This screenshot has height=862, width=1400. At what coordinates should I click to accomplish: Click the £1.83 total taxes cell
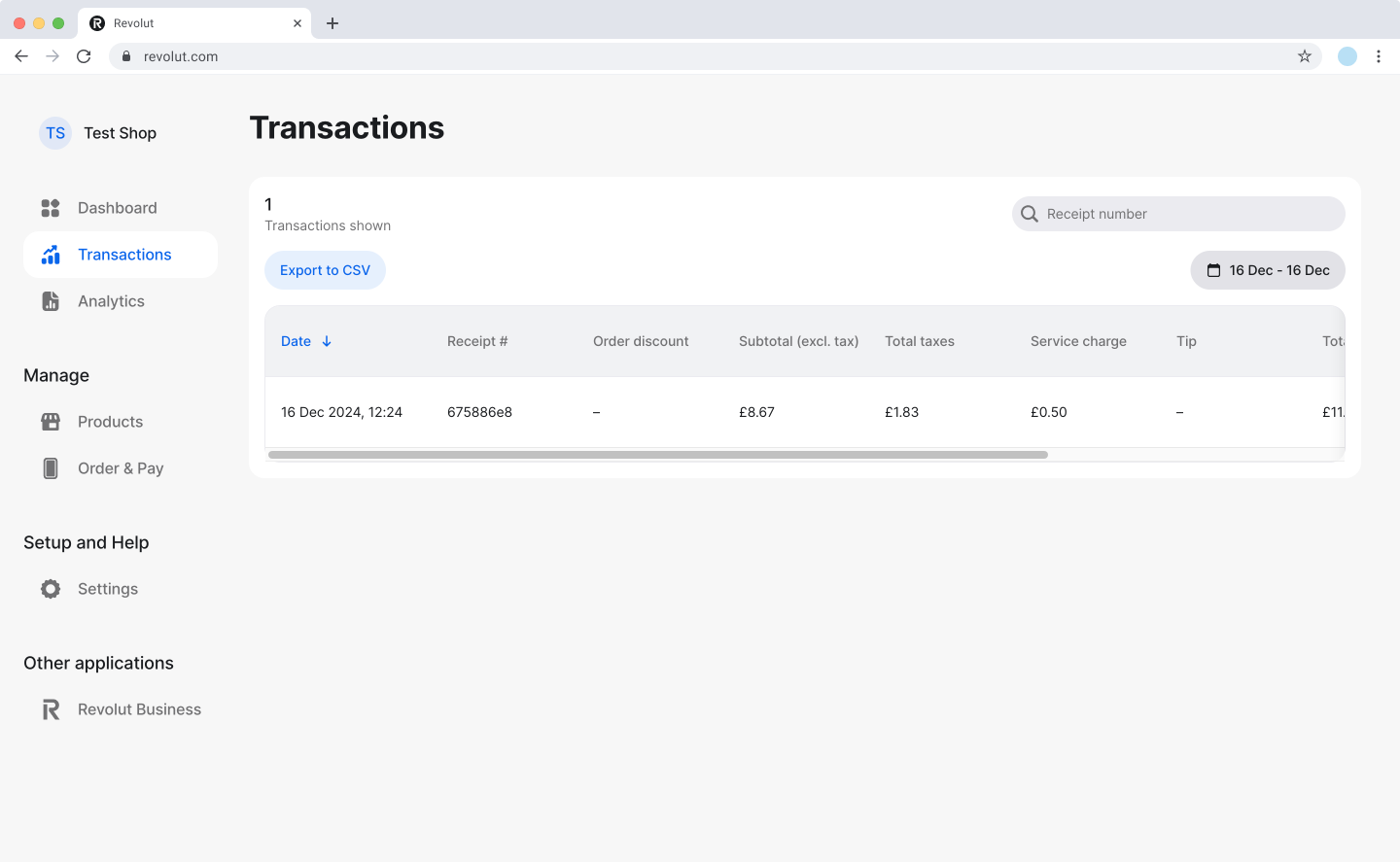[901, 412]
